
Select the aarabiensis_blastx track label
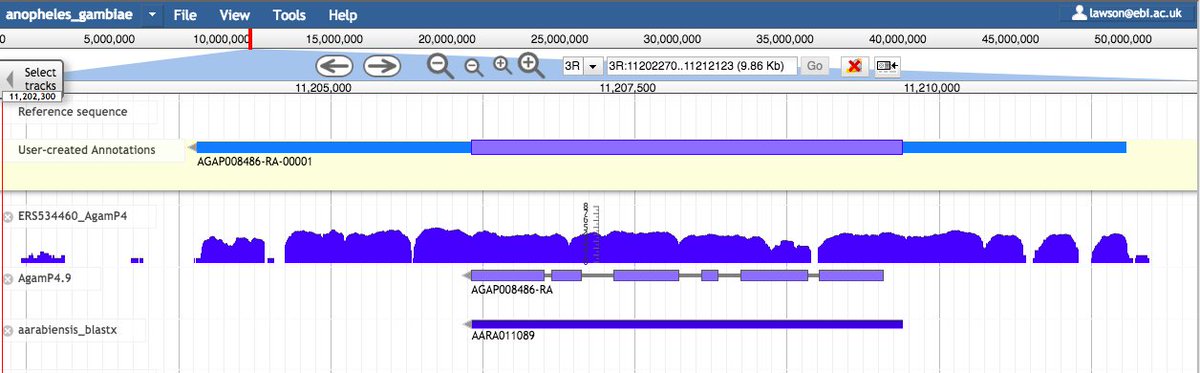coord(68,329)
